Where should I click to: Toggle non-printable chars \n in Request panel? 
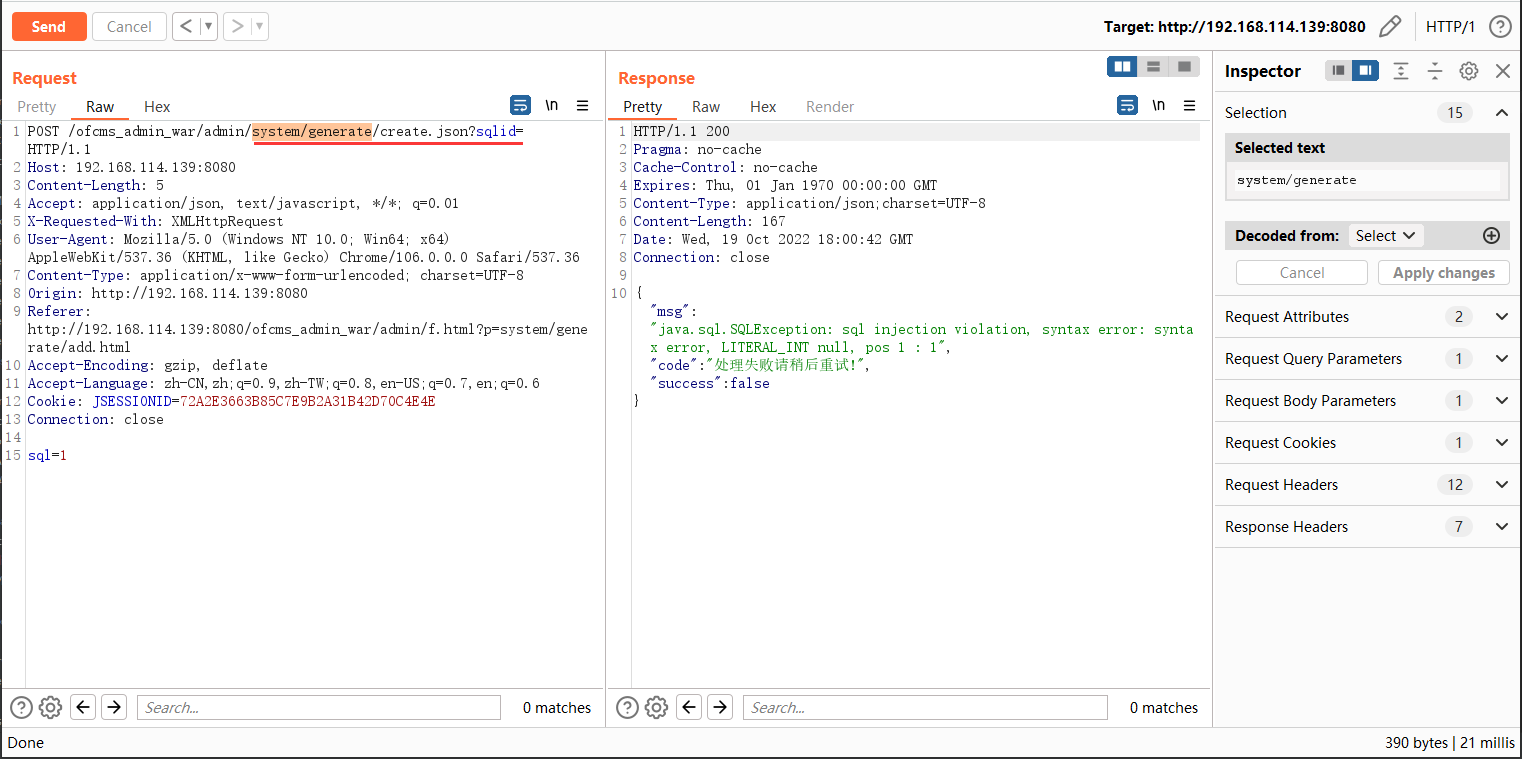point(552,106)
